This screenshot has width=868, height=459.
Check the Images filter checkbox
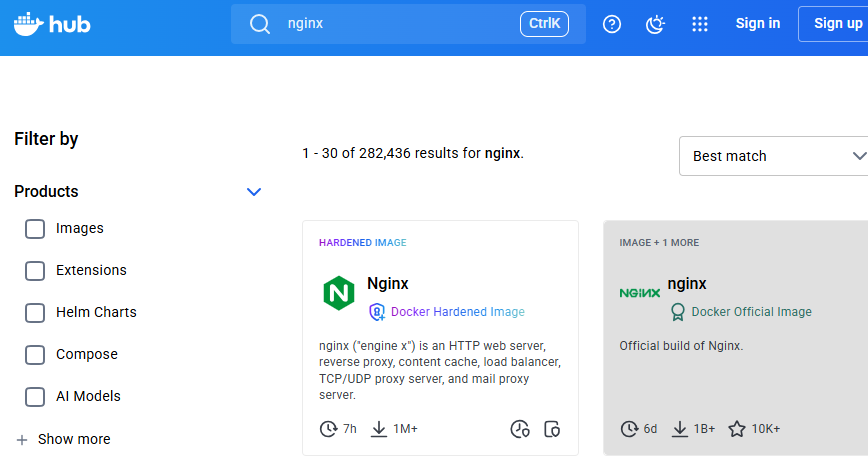(x=35, y=229)
